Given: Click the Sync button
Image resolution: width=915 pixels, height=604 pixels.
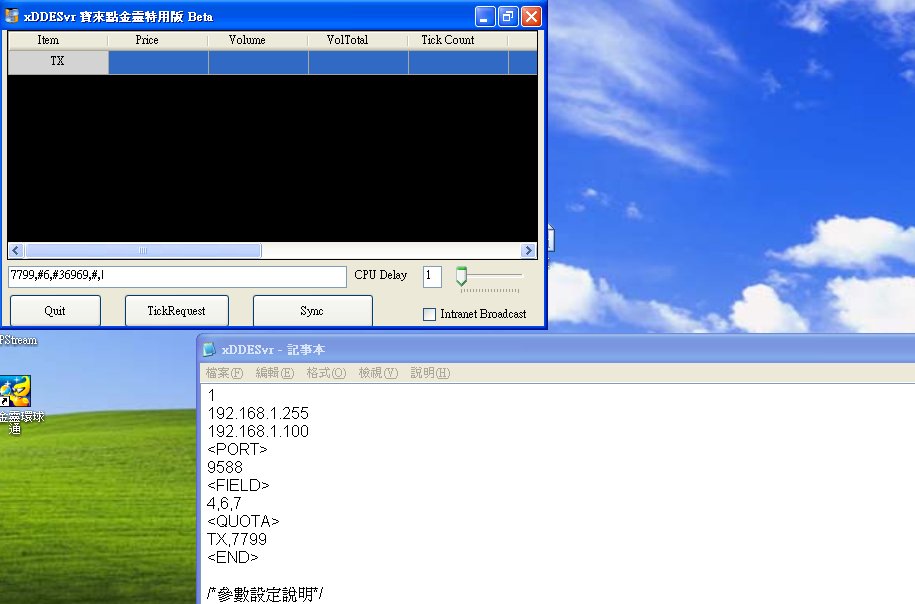Looking at the screenshot, I should [x=312, y=310].
